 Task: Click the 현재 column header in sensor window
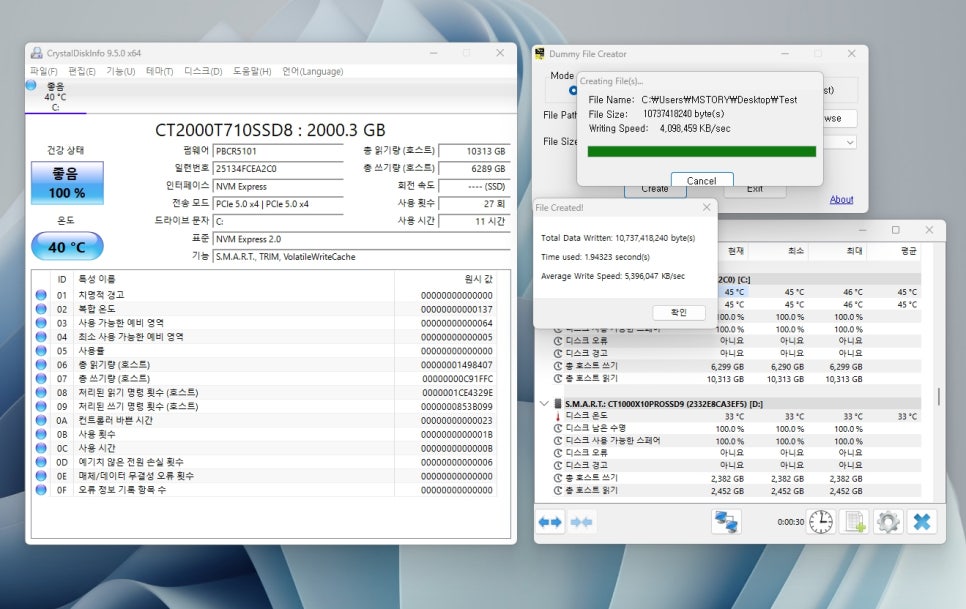[736, 251]
